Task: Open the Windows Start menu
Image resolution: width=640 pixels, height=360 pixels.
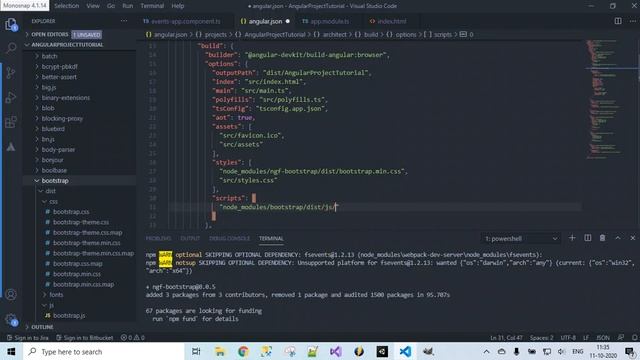Action: [11, 351]
